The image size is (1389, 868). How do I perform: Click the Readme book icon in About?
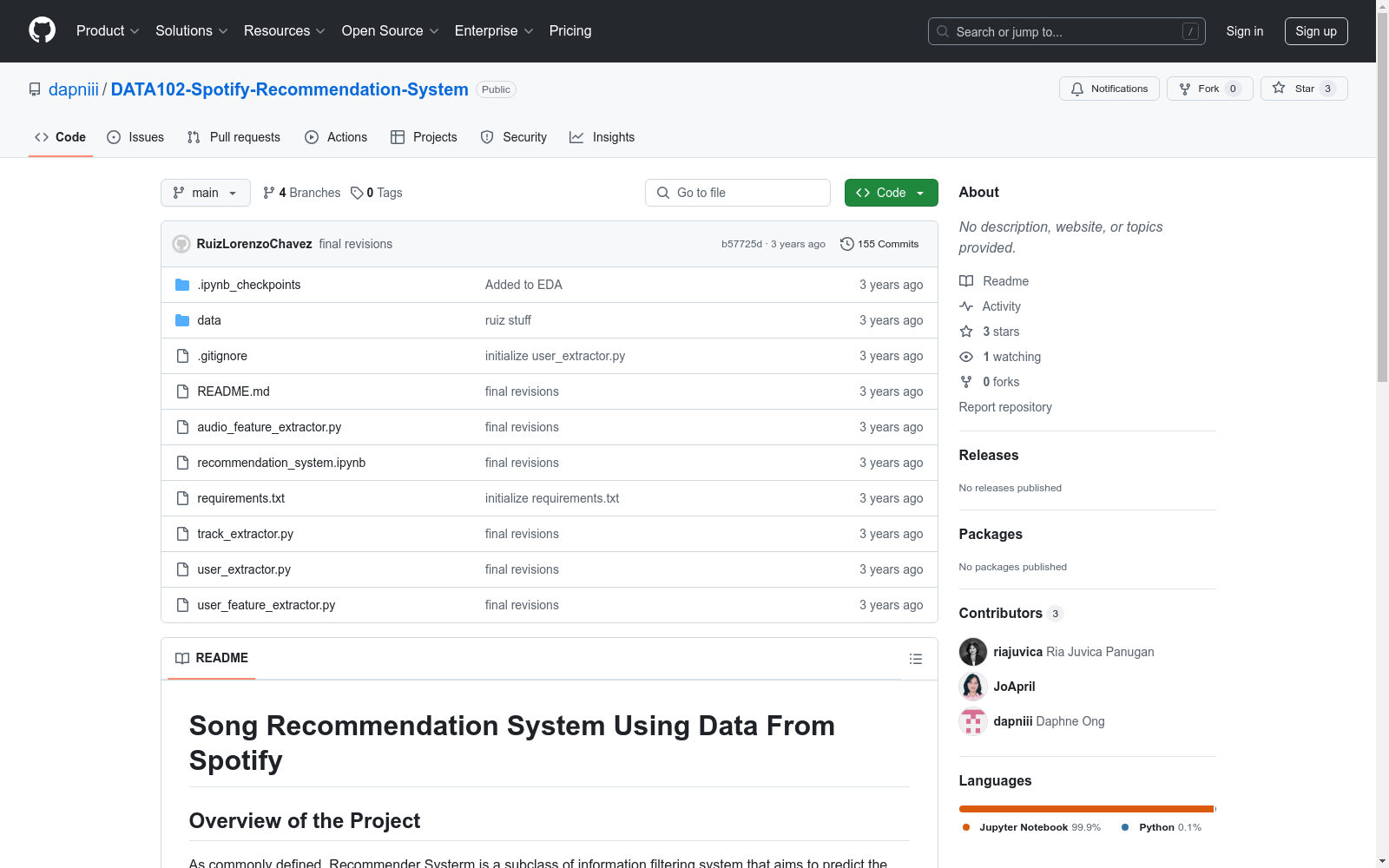(966, 281)
